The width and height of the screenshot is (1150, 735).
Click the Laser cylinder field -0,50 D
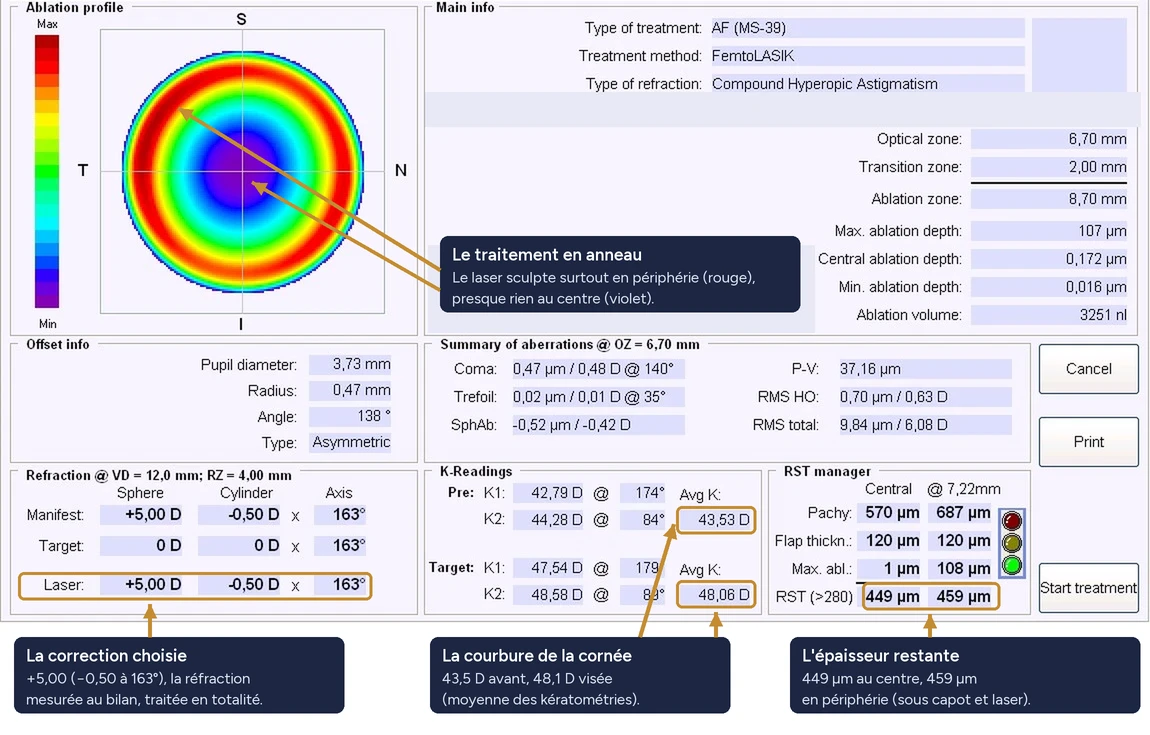tap(239, 585)
